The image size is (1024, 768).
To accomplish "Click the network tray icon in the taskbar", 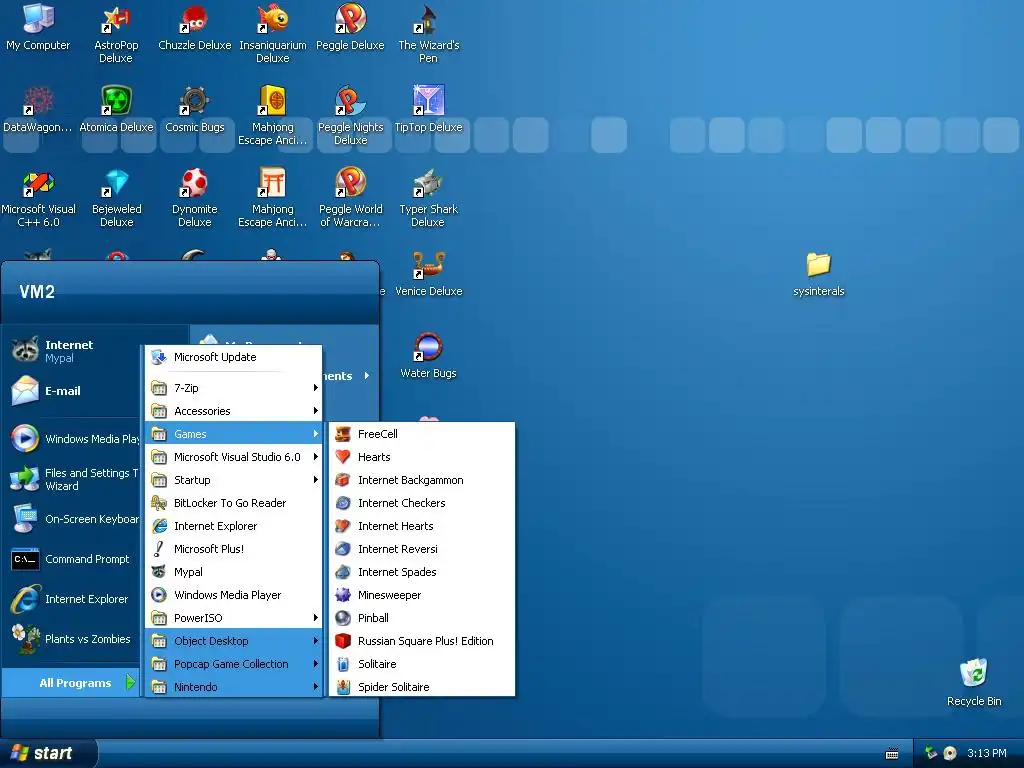I will pos(931,753).
